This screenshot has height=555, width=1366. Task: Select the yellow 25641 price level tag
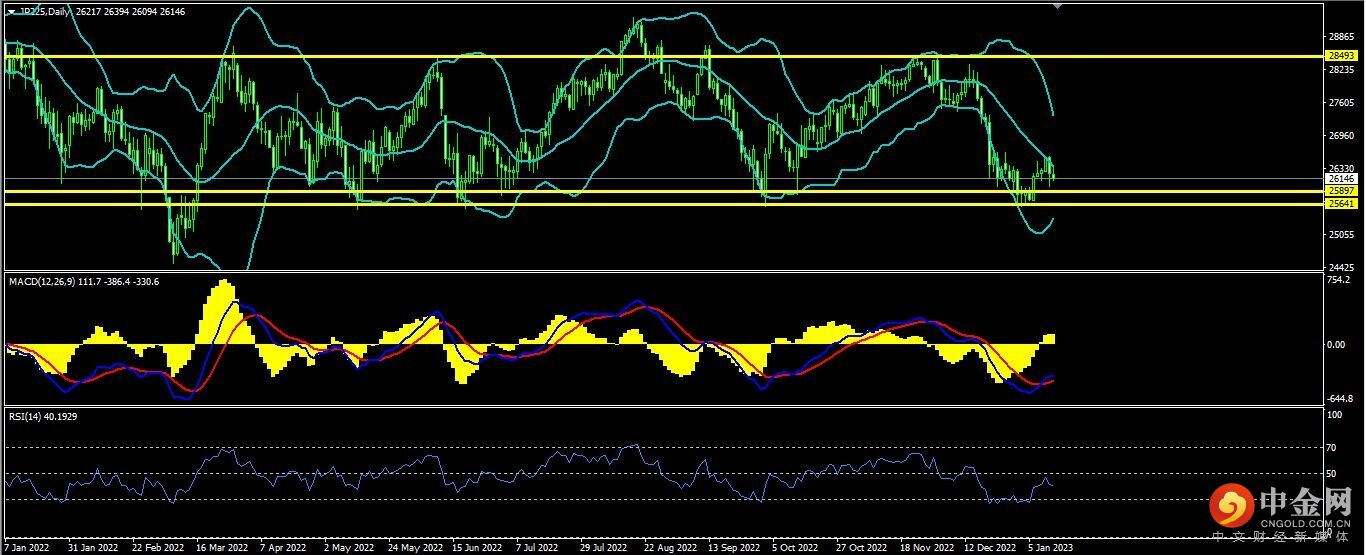tap(1340, 204)
